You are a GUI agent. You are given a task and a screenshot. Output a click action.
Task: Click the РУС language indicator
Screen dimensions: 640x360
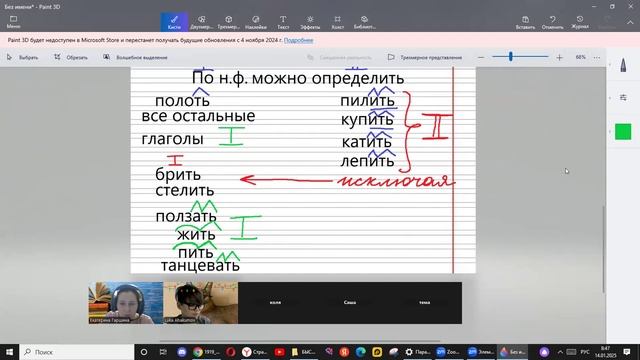coord(585,352)
